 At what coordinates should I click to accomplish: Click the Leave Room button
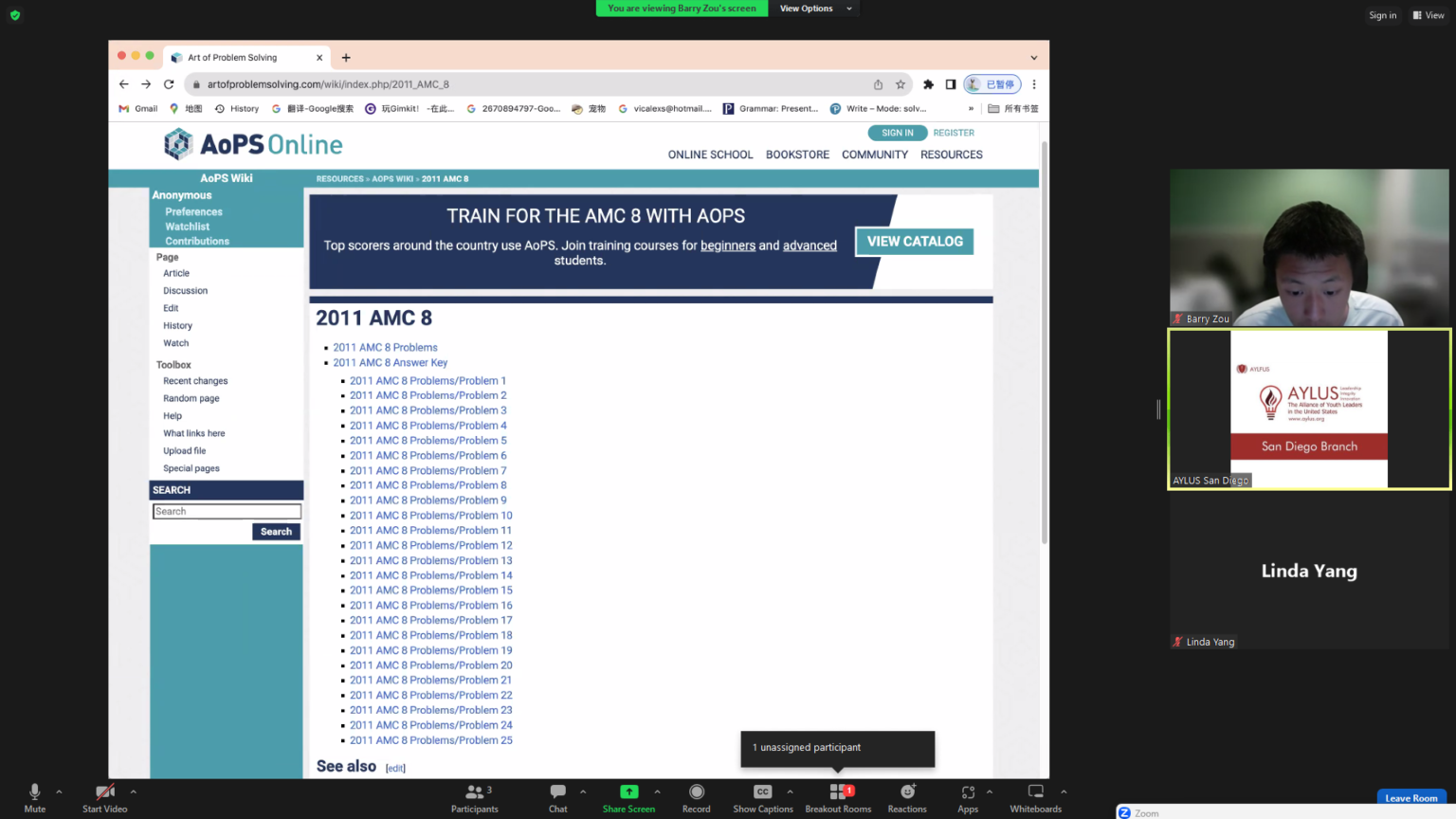point(1411,798)
